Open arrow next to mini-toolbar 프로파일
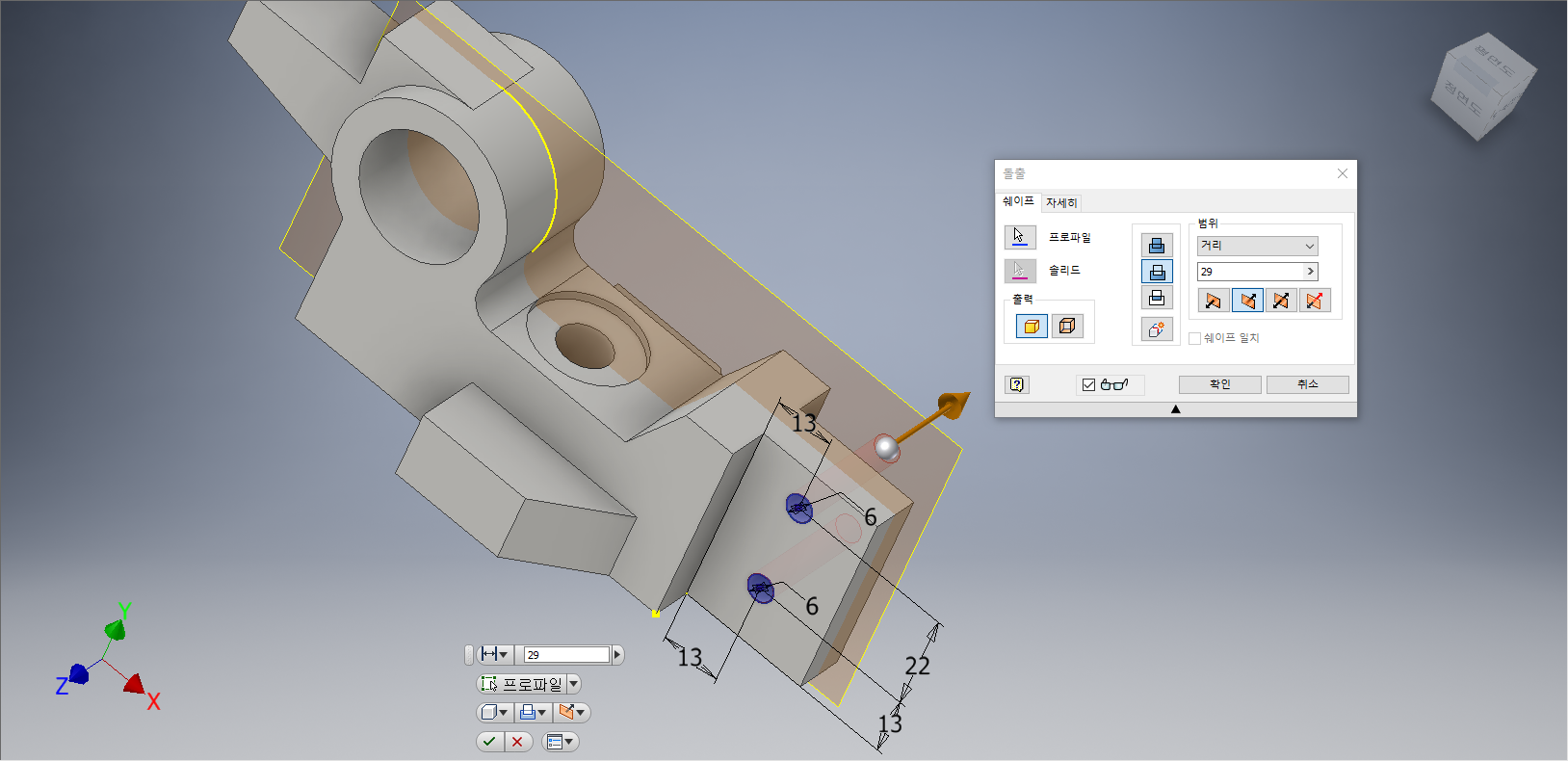This screenshot has height=761, width=1568. pos(574,684)
